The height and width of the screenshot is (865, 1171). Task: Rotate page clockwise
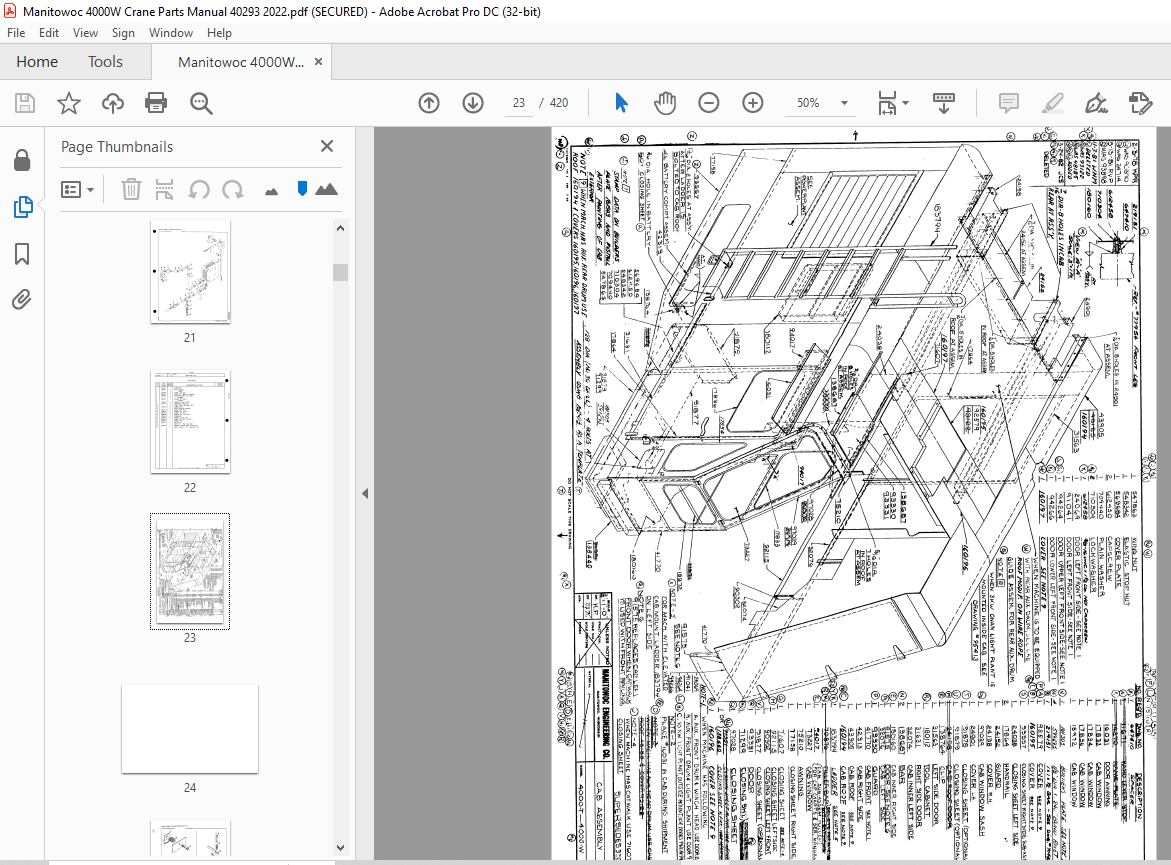tap(233, 190)
